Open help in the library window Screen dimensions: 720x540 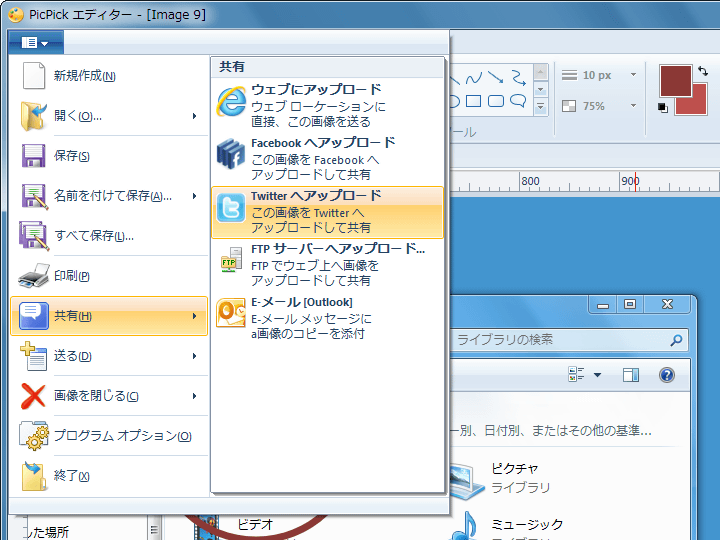point(667,375)
